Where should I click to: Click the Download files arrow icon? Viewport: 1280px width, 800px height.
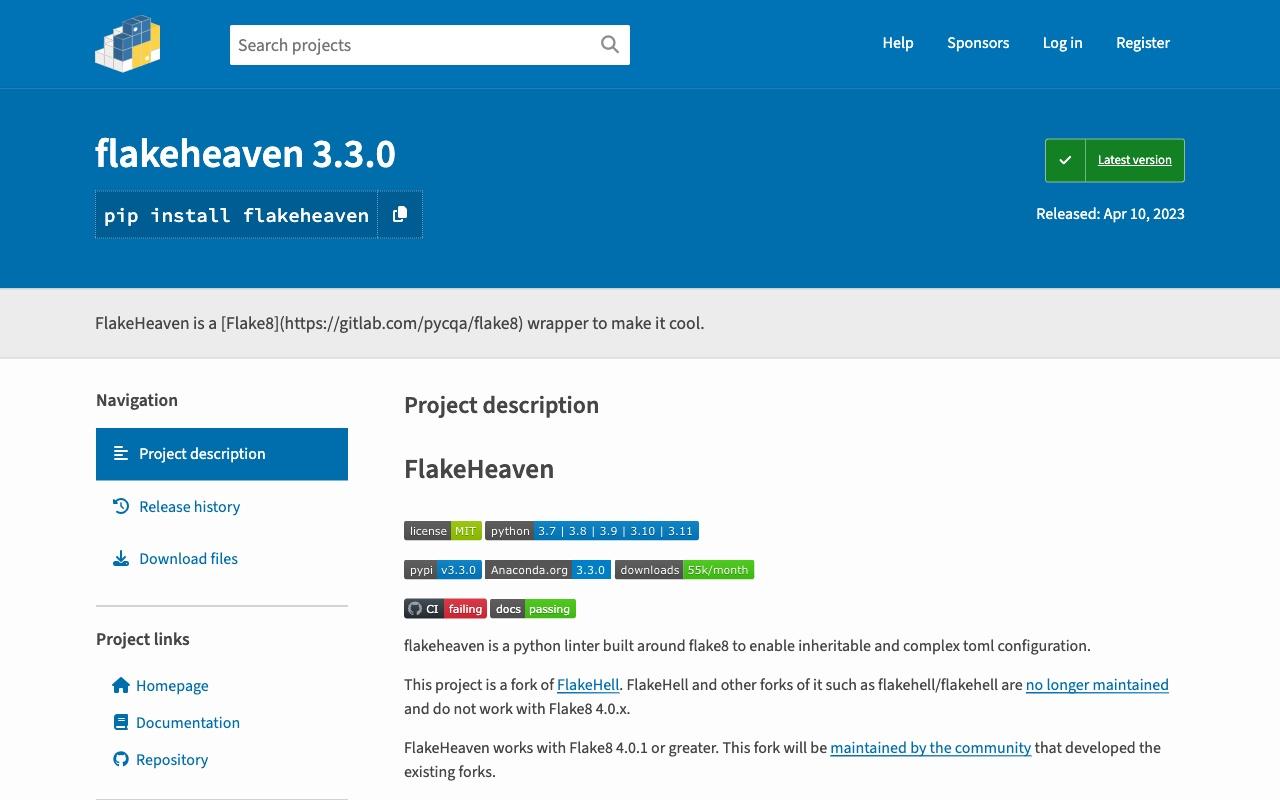pos(121,559)
